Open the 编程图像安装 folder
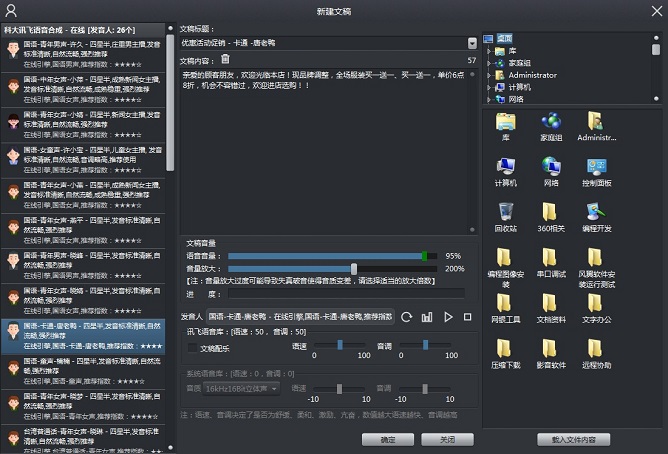 tap(506, 267)
